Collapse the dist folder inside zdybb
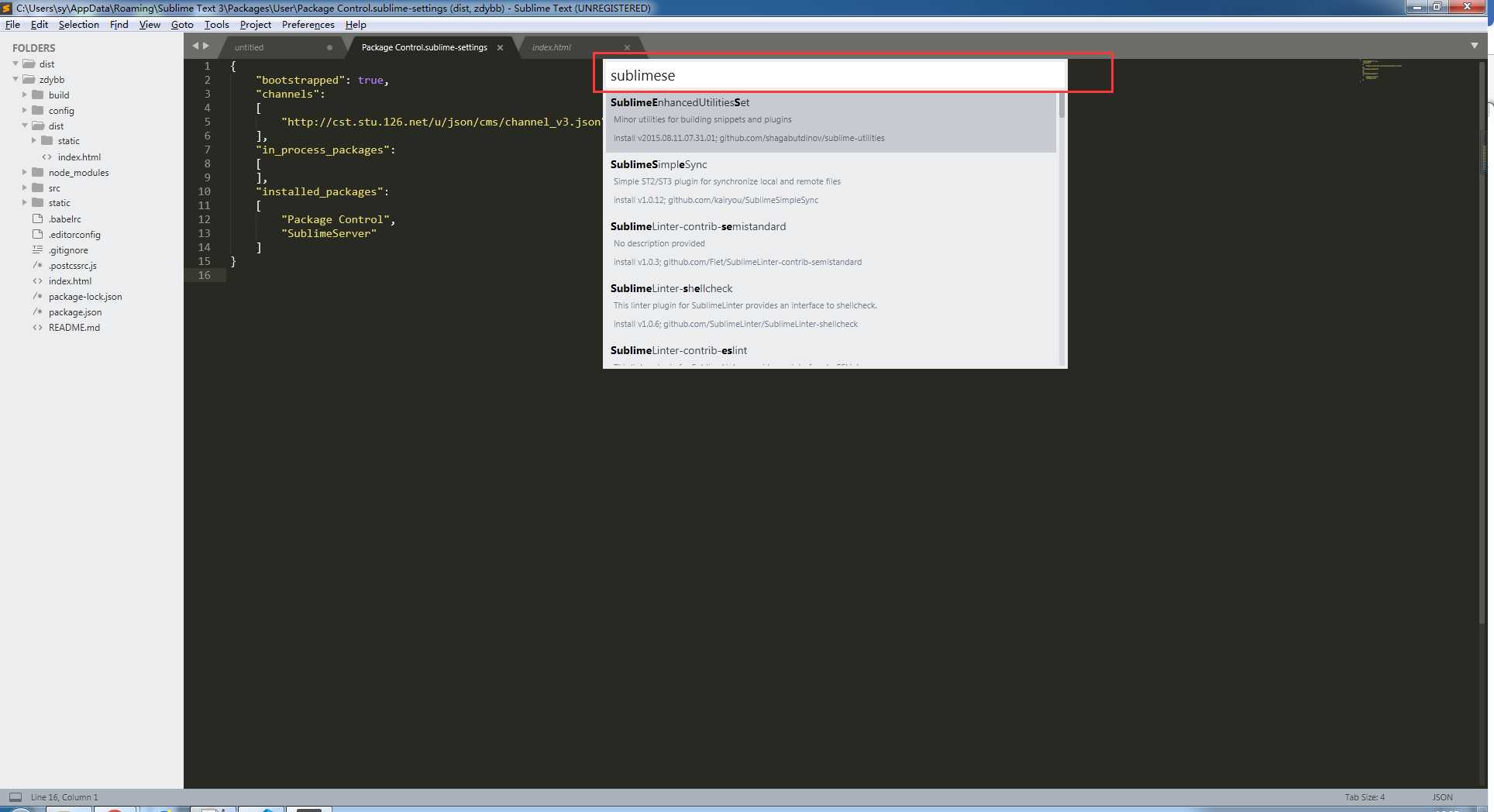The image size is (1494, 812). 25,126
